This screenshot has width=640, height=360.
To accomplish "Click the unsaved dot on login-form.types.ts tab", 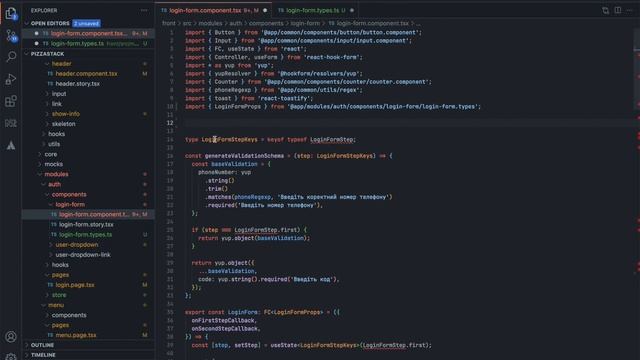I will tap(352, 10).
